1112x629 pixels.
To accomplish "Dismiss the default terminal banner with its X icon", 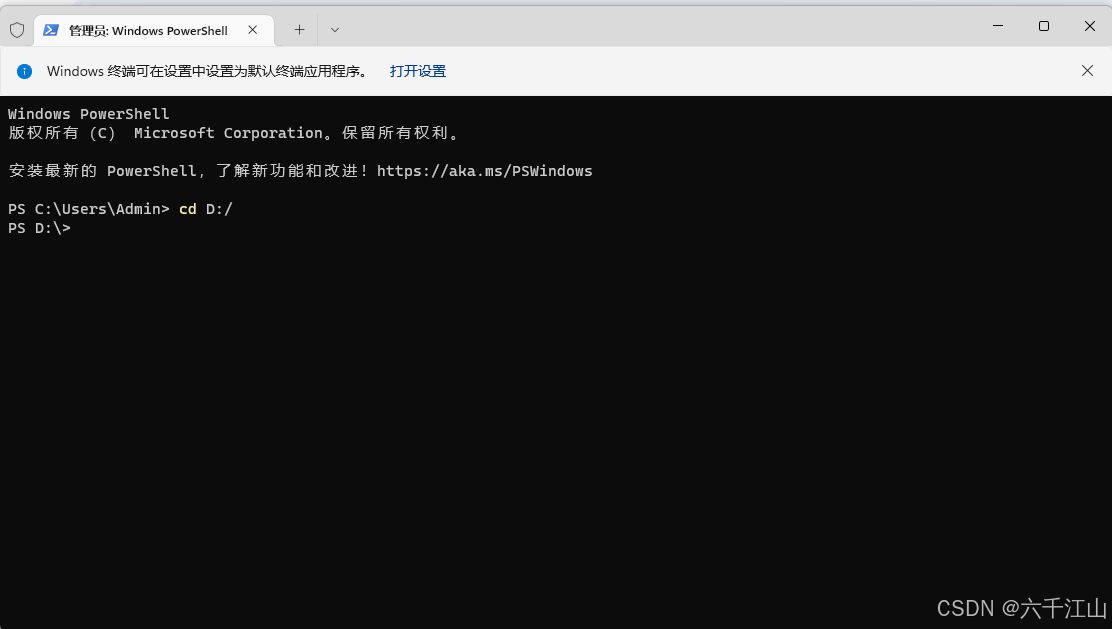I will click(x=1087, y=71).
